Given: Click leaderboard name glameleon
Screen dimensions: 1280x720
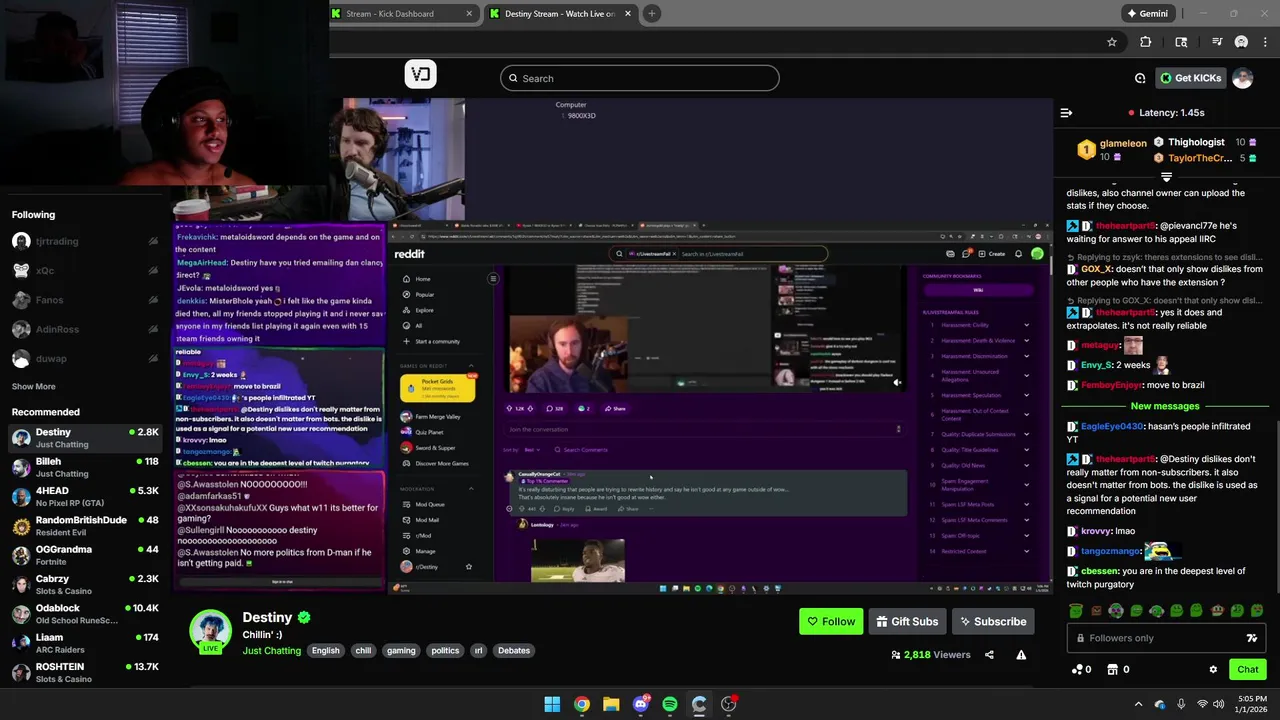Looking at the screenshot, I should coord(1124,143).
